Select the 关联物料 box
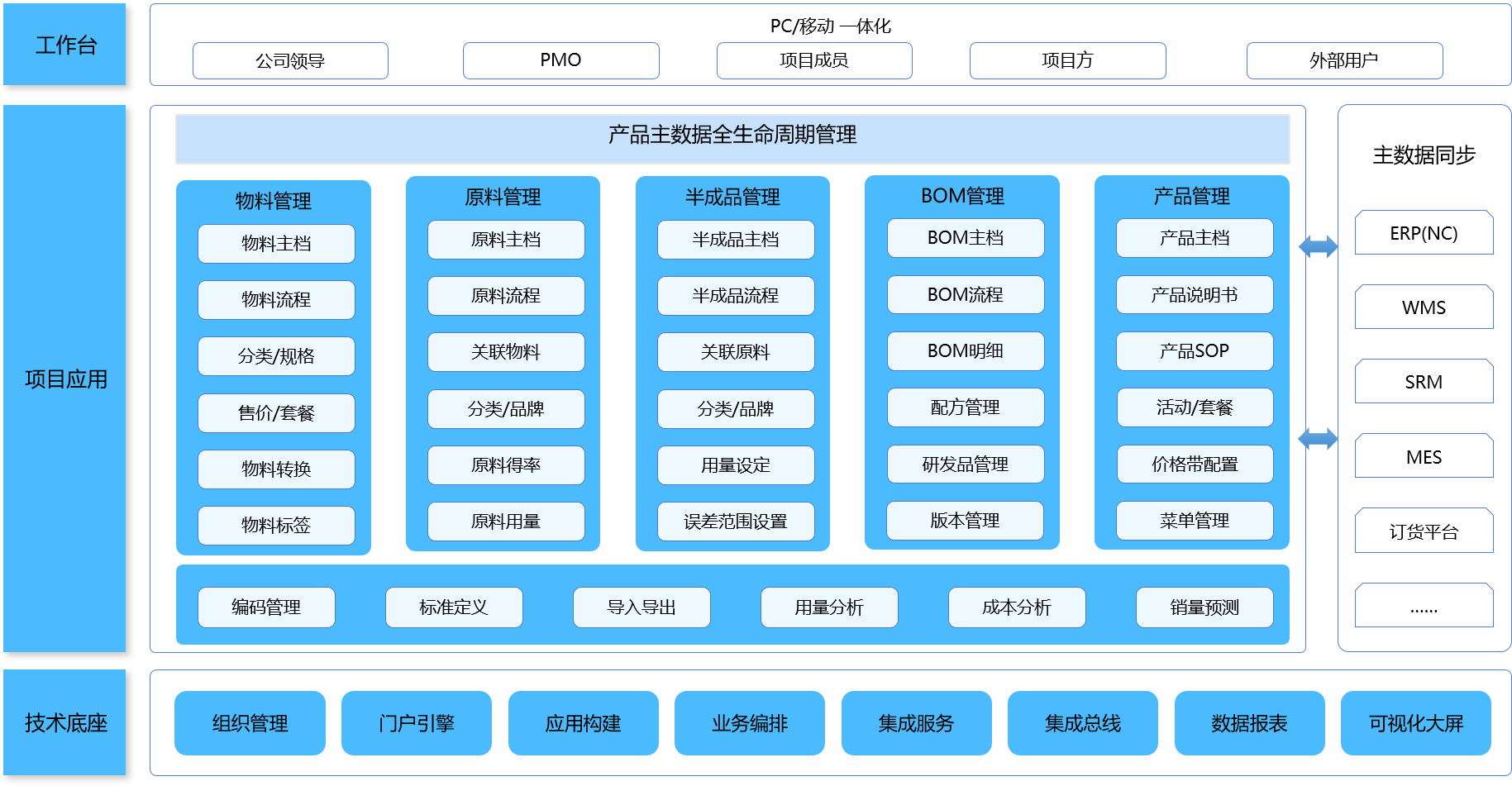 click(x=506, y=352)
